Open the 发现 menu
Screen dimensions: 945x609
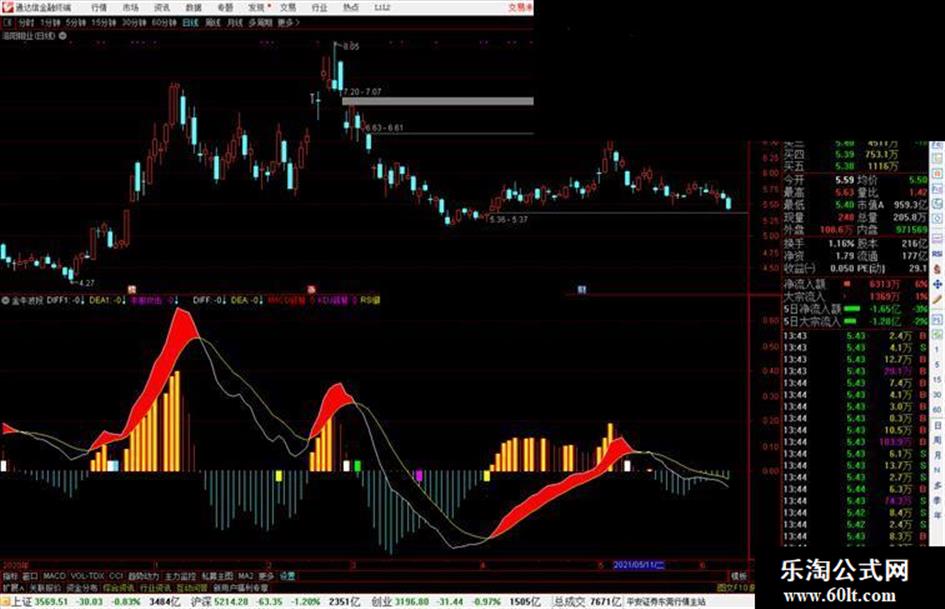(257, 7)
